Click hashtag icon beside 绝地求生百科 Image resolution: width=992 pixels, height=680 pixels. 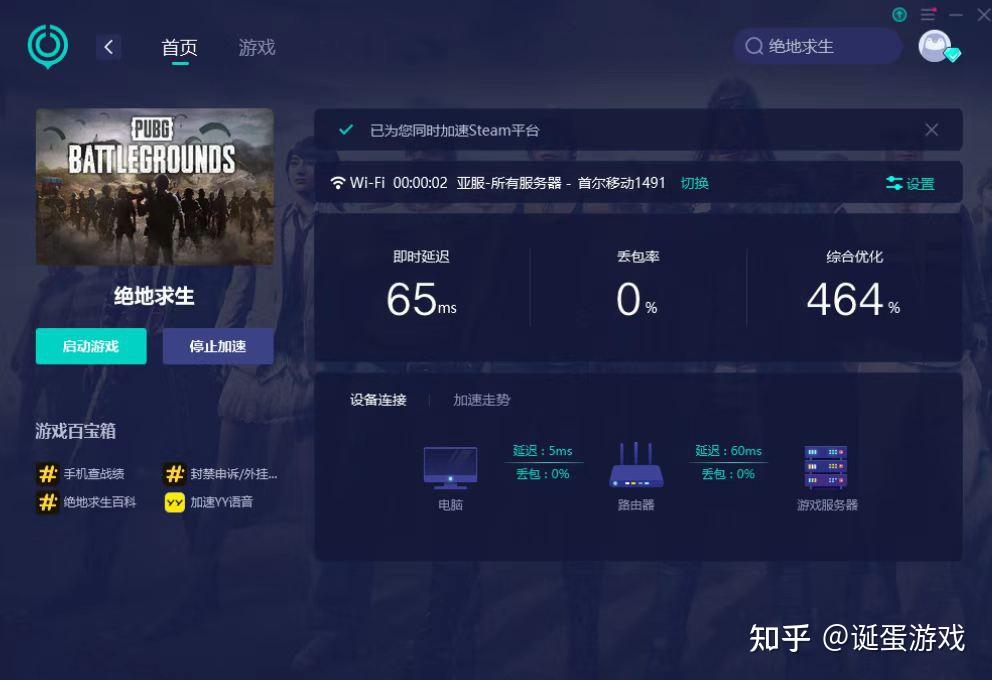tap(47, 502)
